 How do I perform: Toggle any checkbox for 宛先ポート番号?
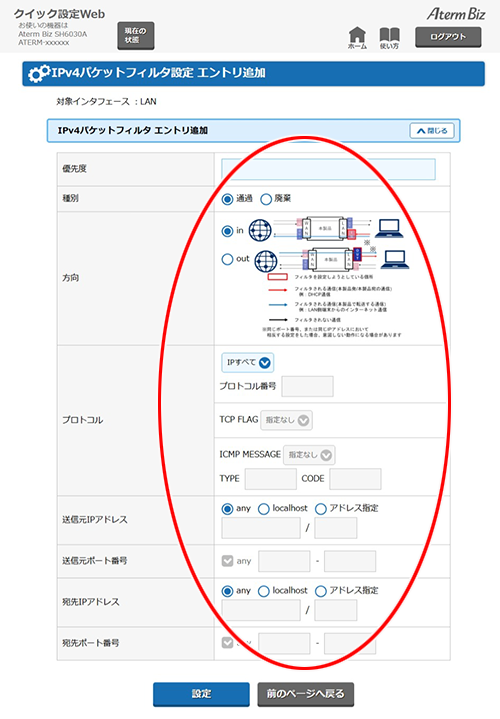[228, 643]
